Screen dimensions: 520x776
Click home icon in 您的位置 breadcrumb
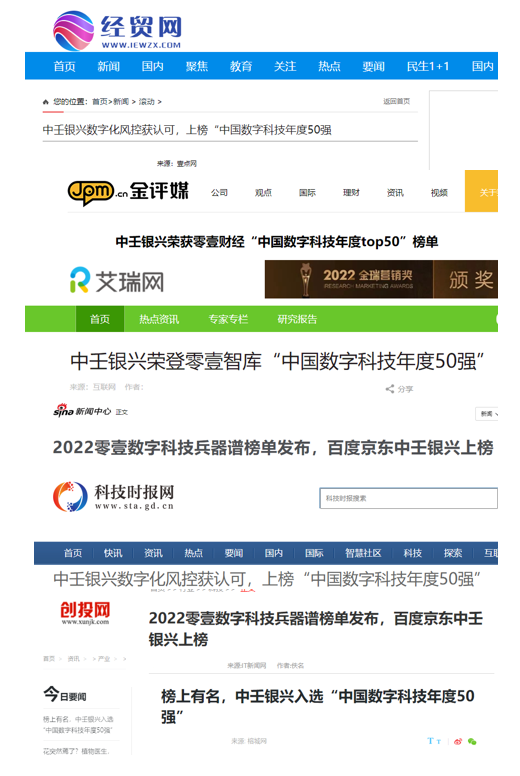pos(46,102)
